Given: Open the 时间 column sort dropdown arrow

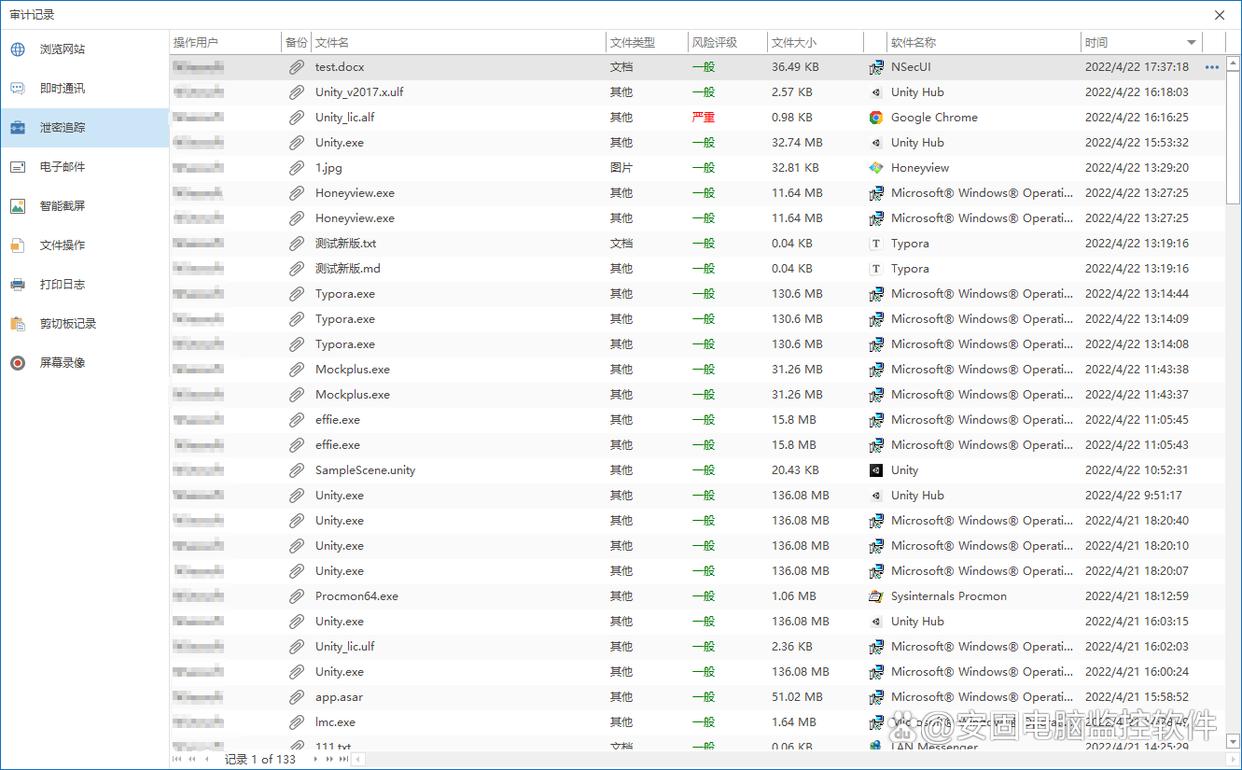Looking at the screenshot, I should [x=1191, y=43].
